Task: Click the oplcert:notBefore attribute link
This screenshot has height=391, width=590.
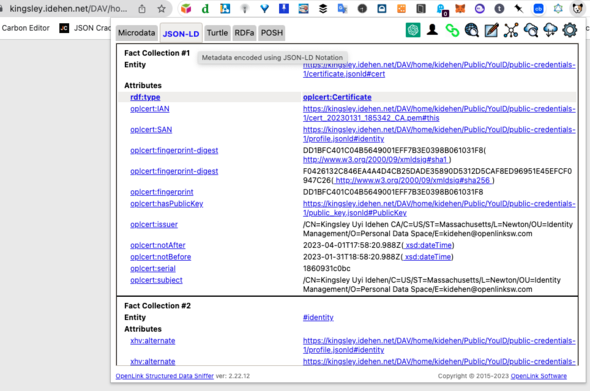Action: (161, 257)
